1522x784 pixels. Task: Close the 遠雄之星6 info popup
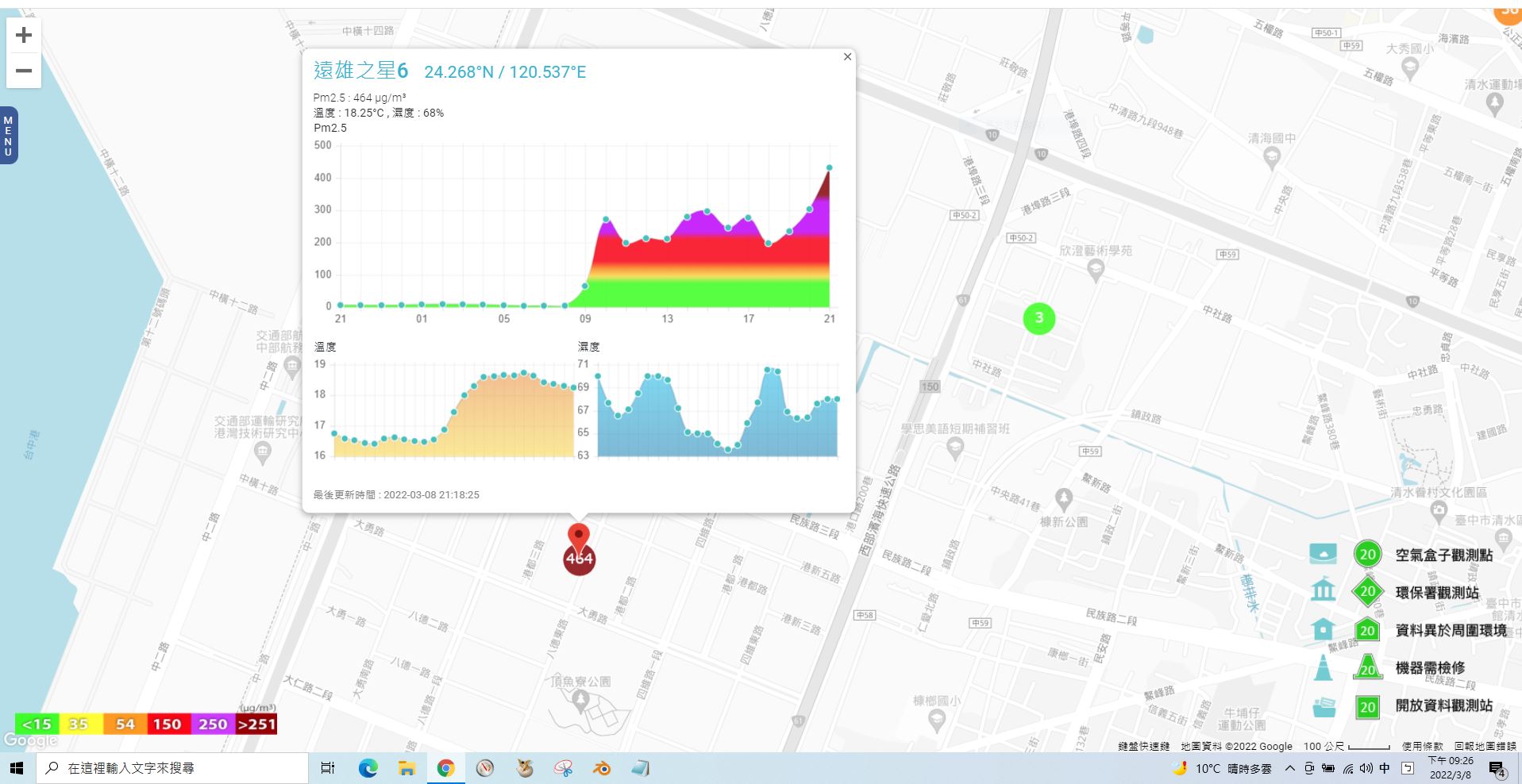click(x=847, y=56)
